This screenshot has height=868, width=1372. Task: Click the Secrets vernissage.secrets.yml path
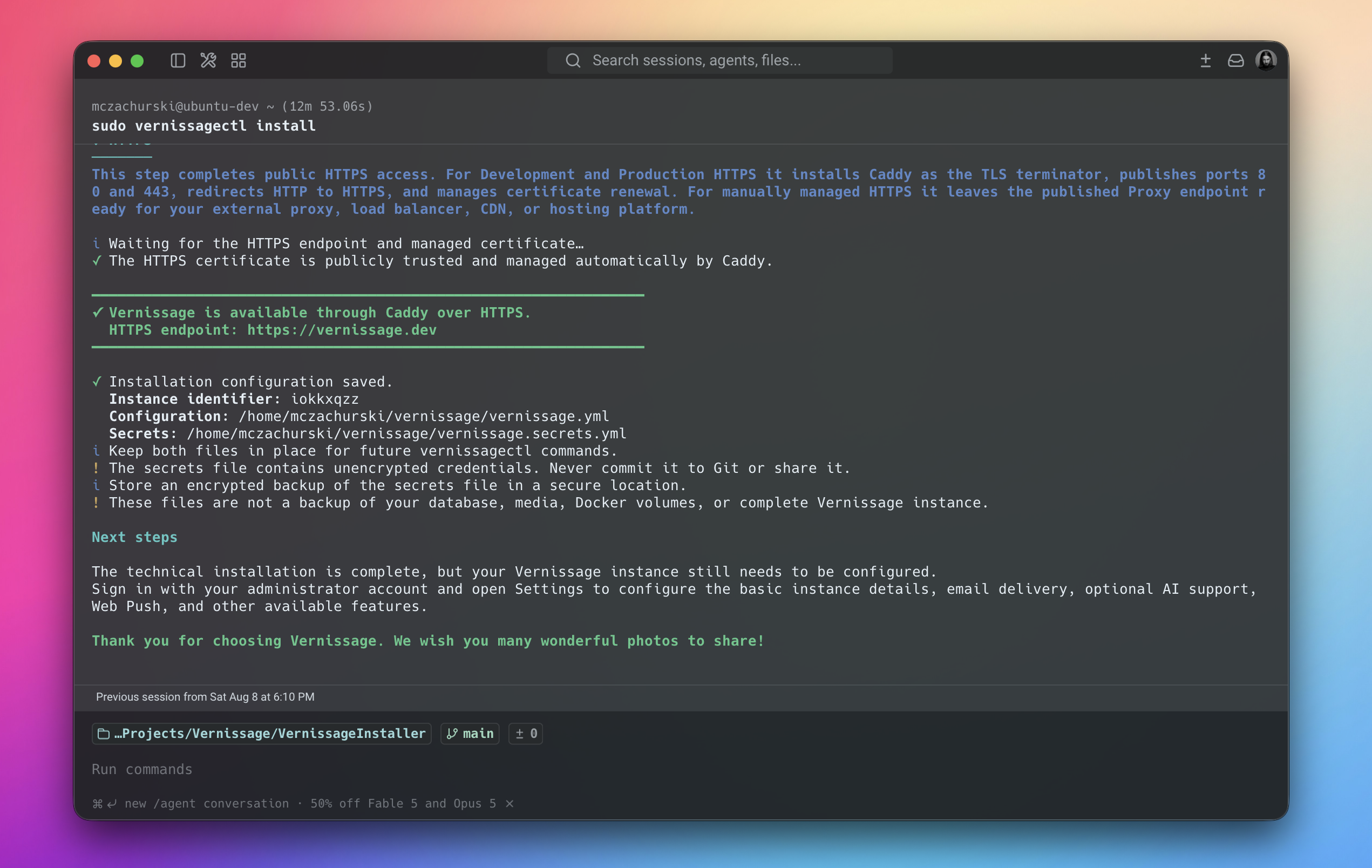point(407,433)
